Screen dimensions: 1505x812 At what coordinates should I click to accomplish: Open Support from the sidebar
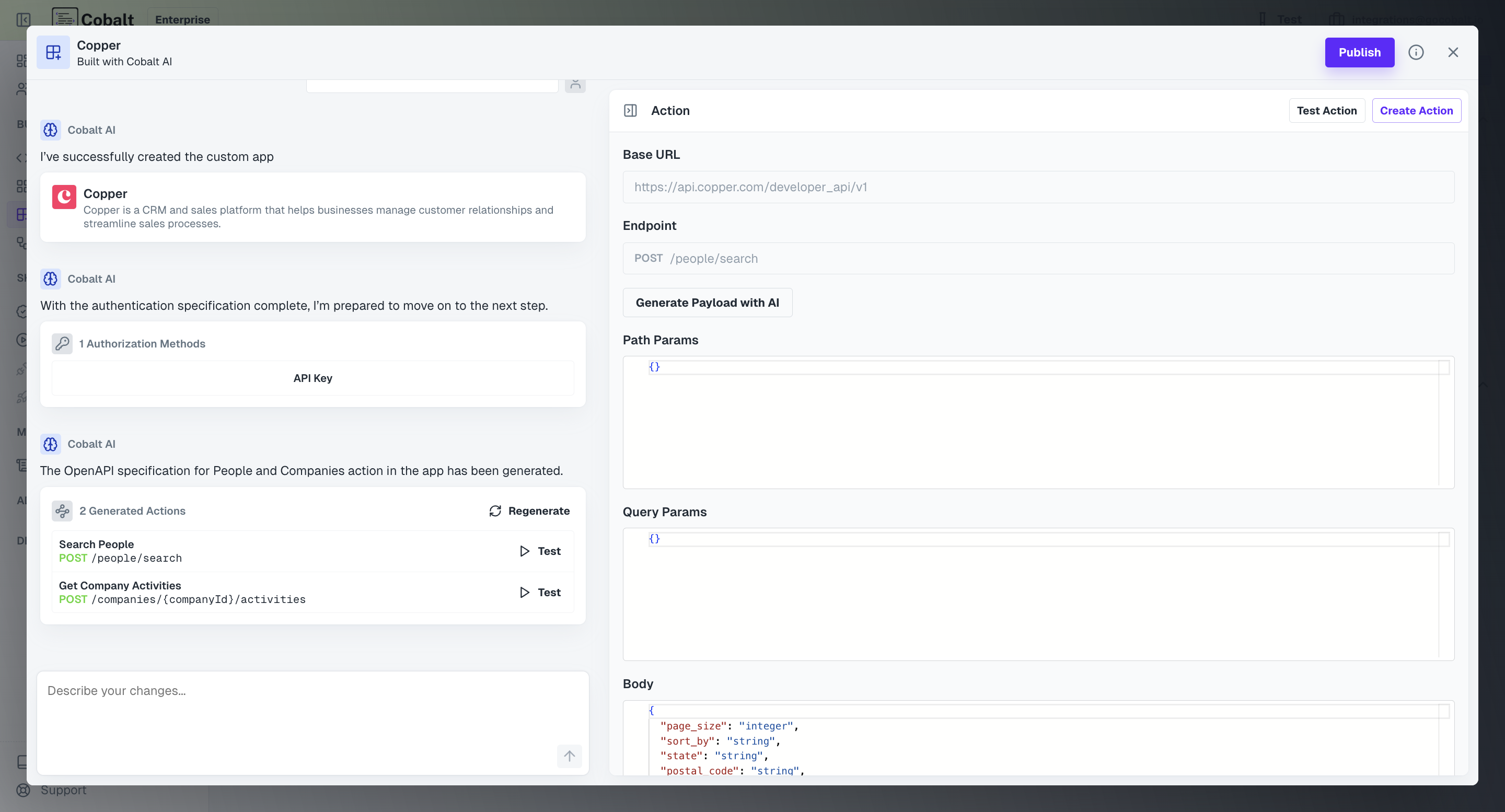click(63, 790)
